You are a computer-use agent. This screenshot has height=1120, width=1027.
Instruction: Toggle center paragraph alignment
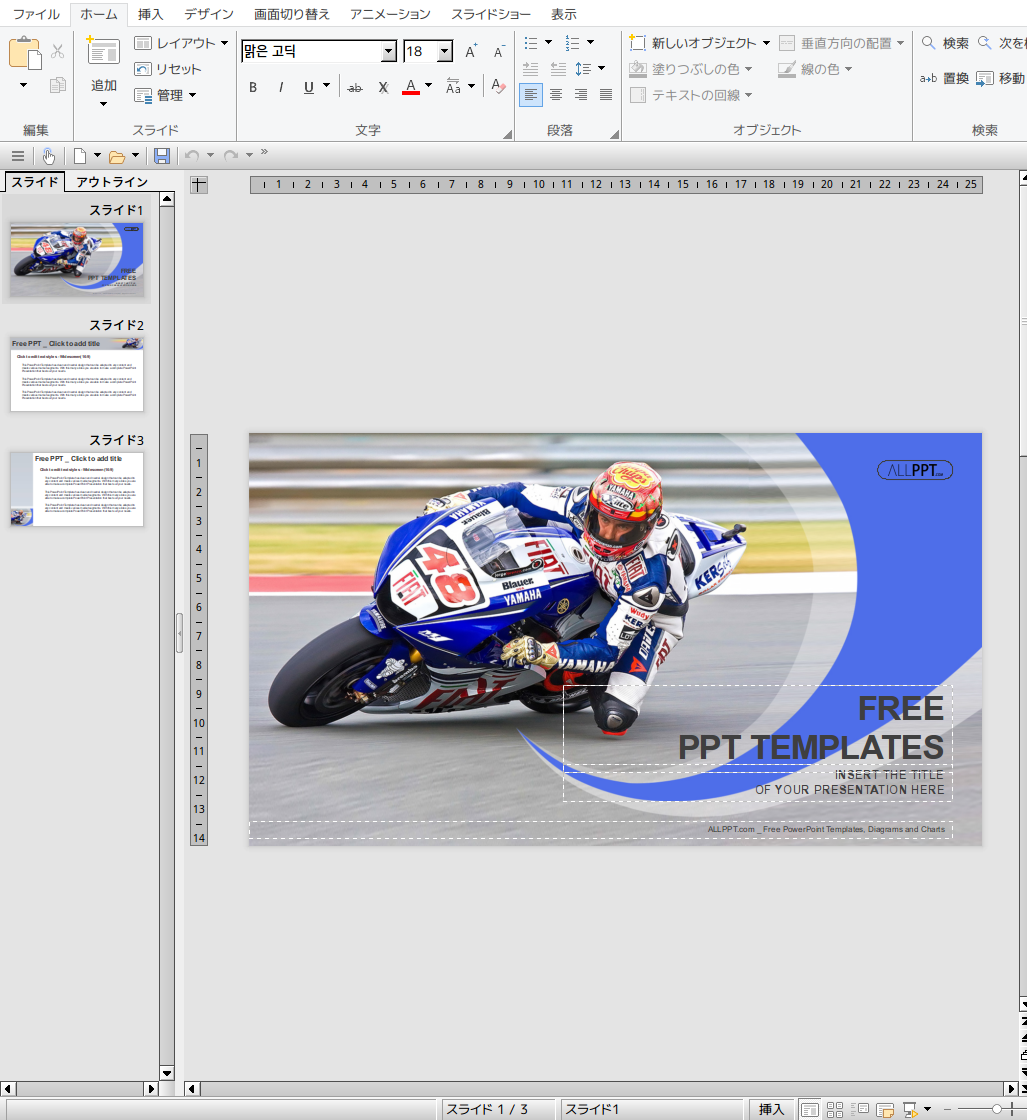click(556, 94)
